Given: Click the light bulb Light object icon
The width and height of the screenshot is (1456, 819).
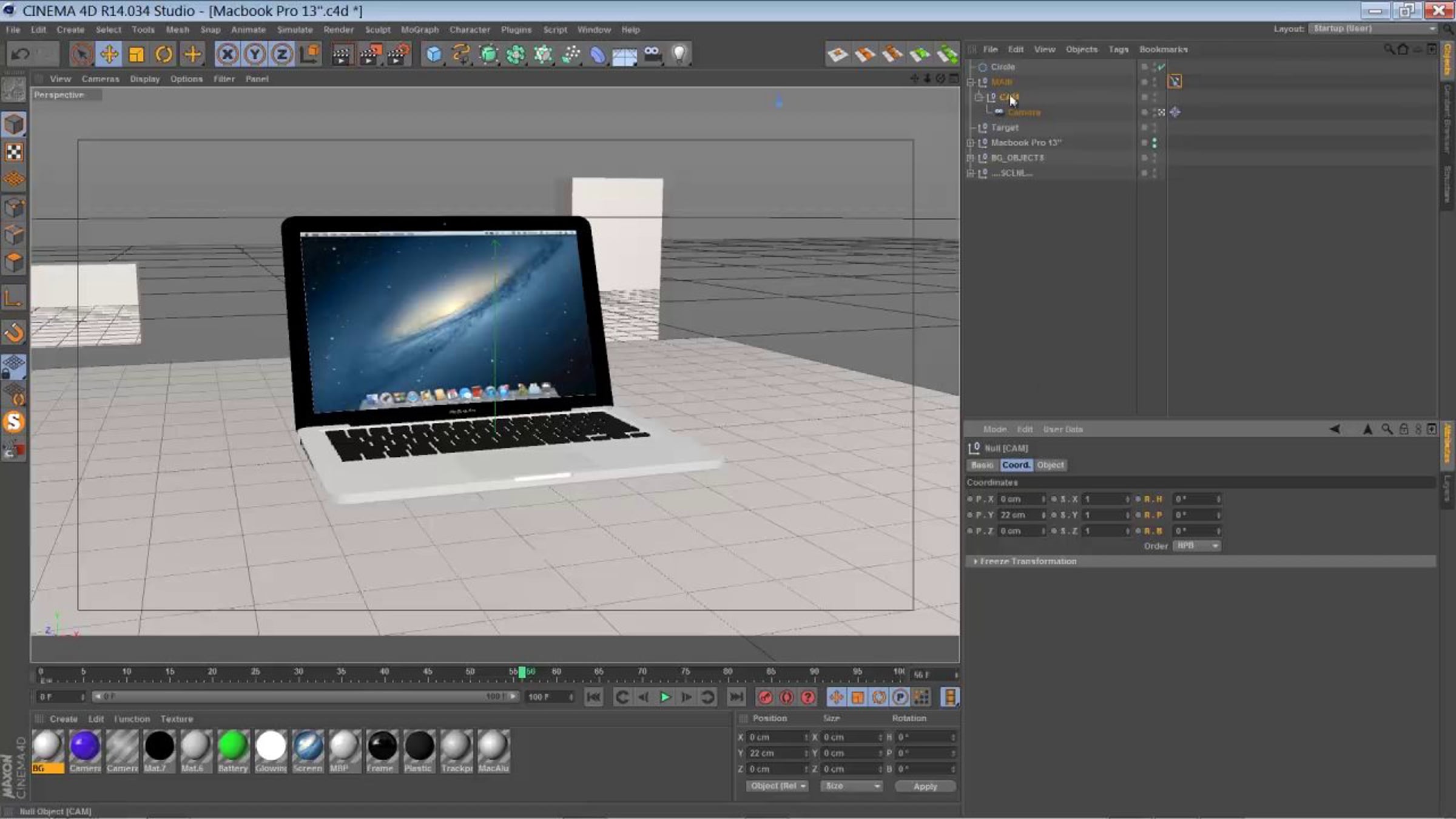Looking at the screenshot, I should click(x=679, y=55).
